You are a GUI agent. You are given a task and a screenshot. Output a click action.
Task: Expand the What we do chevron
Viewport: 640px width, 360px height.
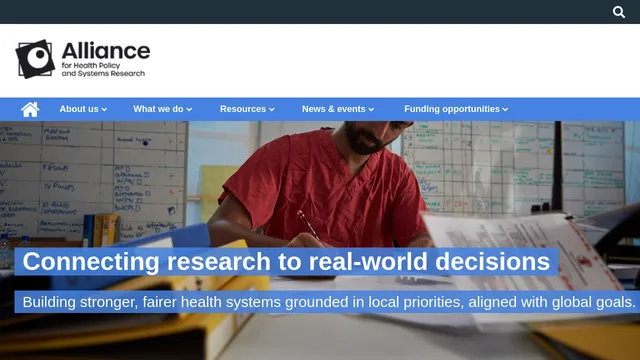pyautogui.click(x=189, y=109)
